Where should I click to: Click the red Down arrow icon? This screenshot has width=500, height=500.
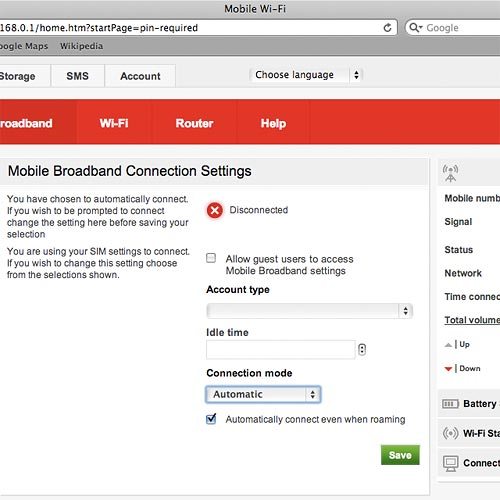[x=448, y=369]
